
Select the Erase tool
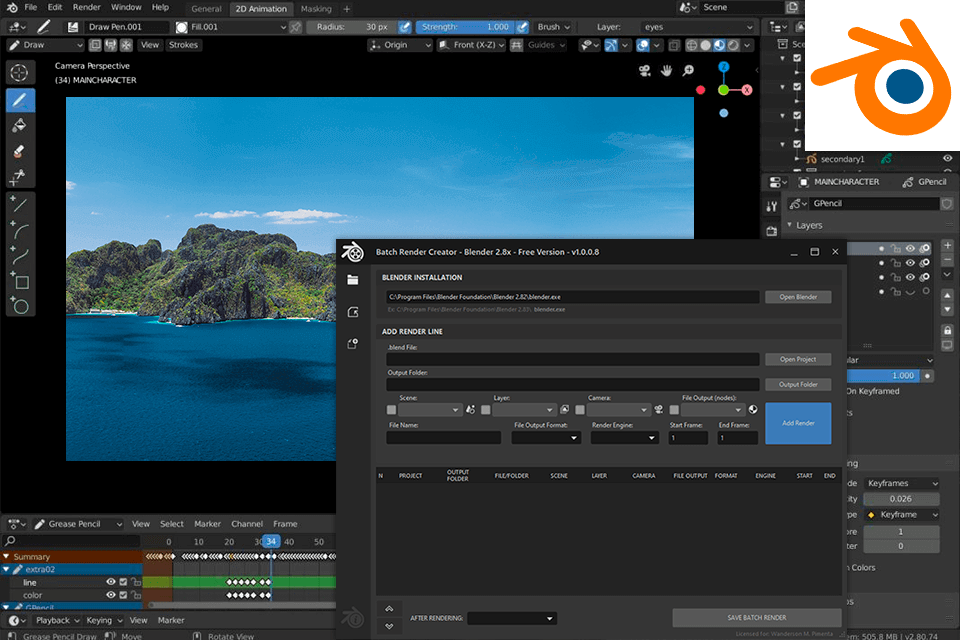(x=20, y=151)
